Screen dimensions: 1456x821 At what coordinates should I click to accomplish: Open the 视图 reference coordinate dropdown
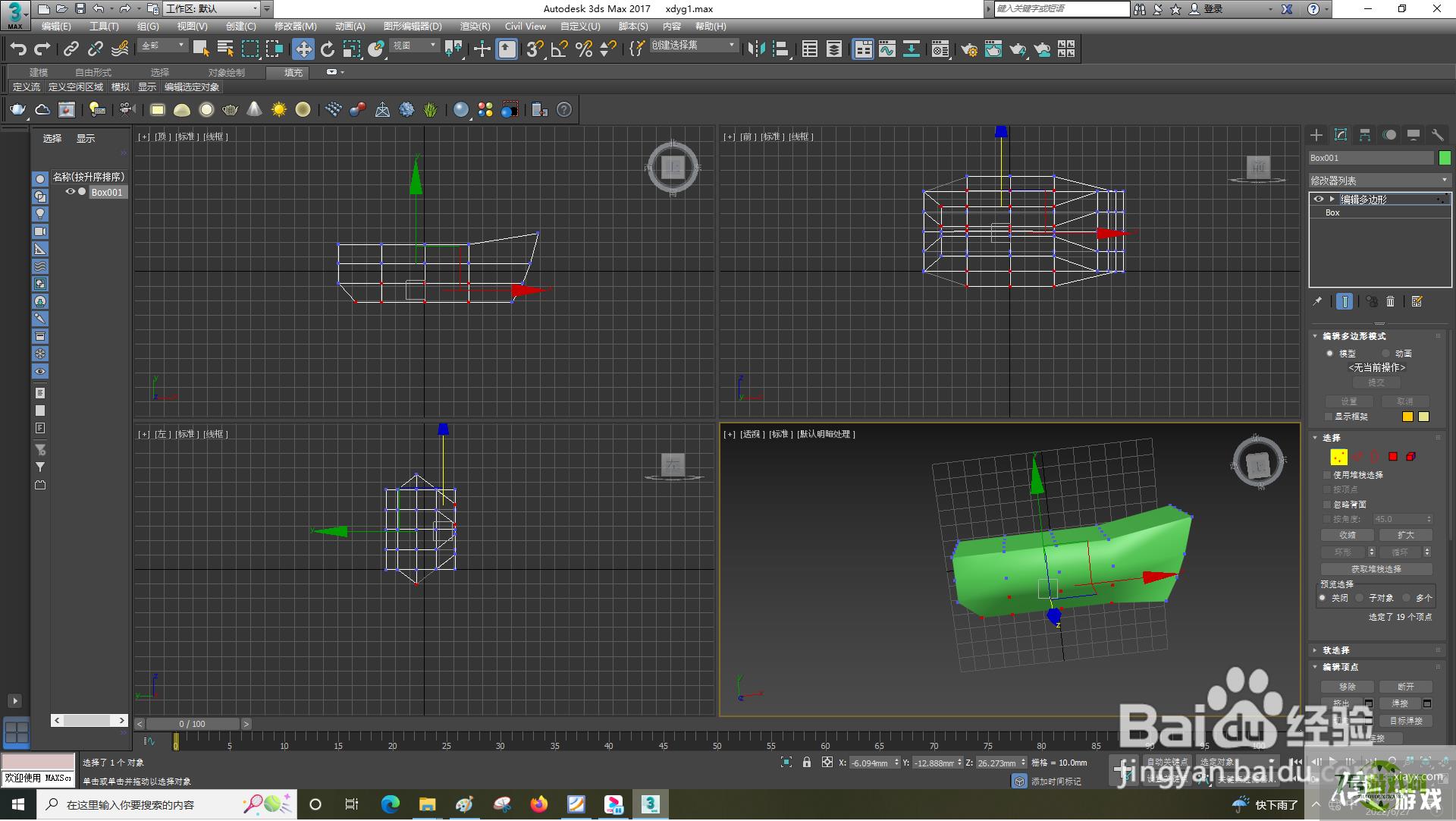[x=414, y=46]
